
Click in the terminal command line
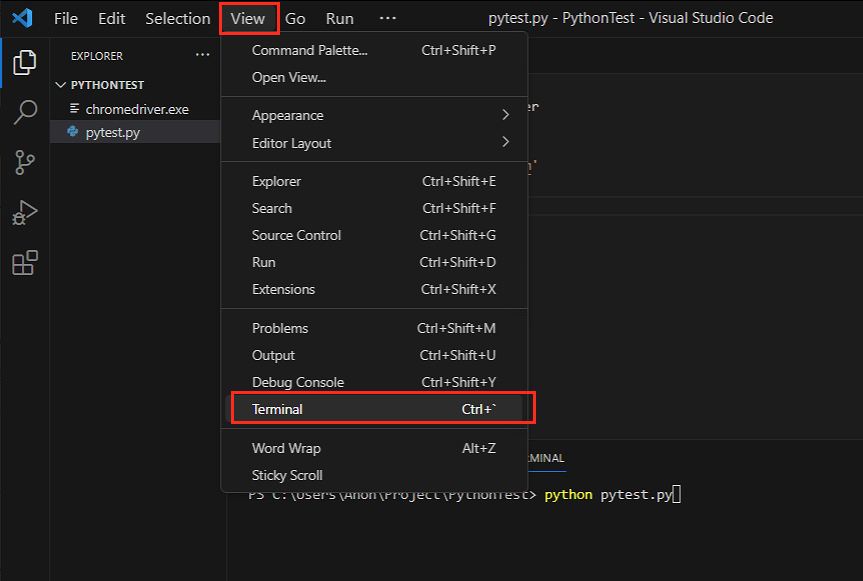[x=700, y=495]
